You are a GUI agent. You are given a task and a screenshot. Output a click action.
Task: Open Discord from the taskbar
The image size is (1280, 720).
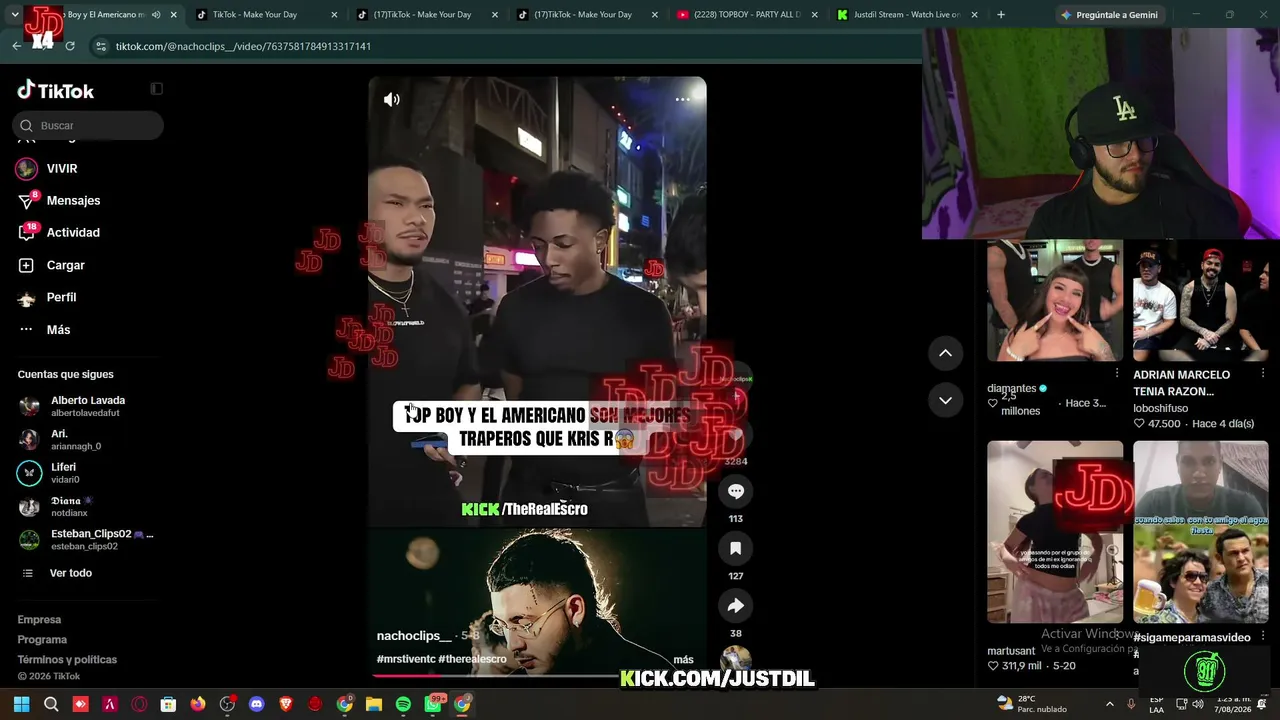tap(256, 705)
